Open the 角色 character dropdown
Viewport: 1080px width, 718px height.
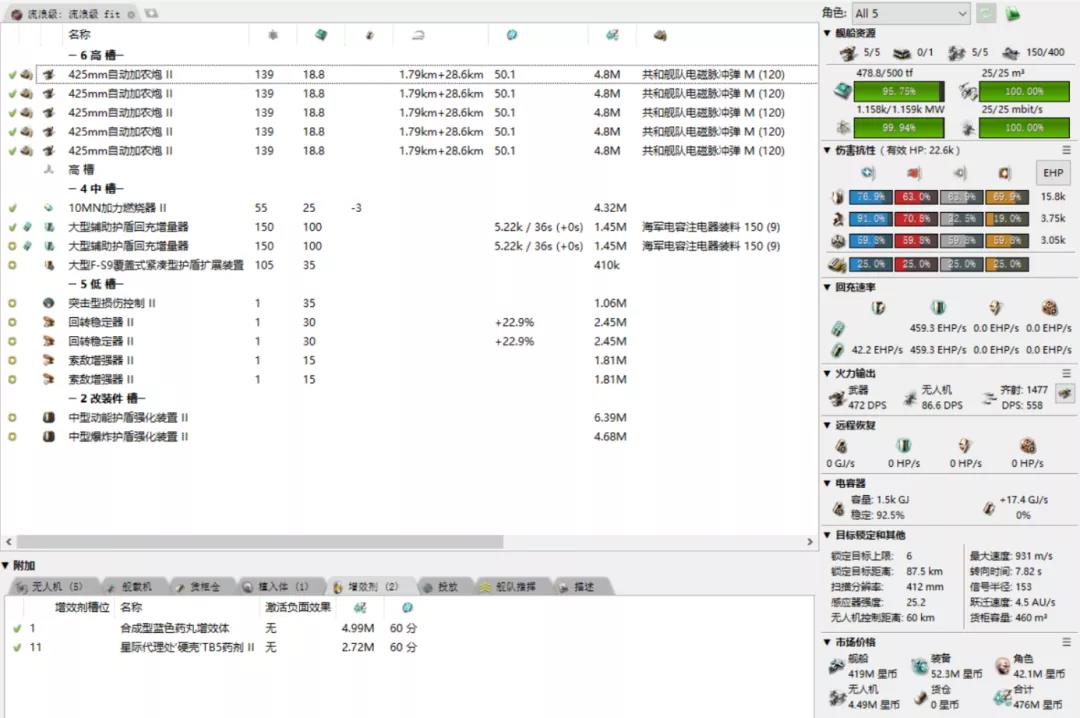click(x=910, y=13)
